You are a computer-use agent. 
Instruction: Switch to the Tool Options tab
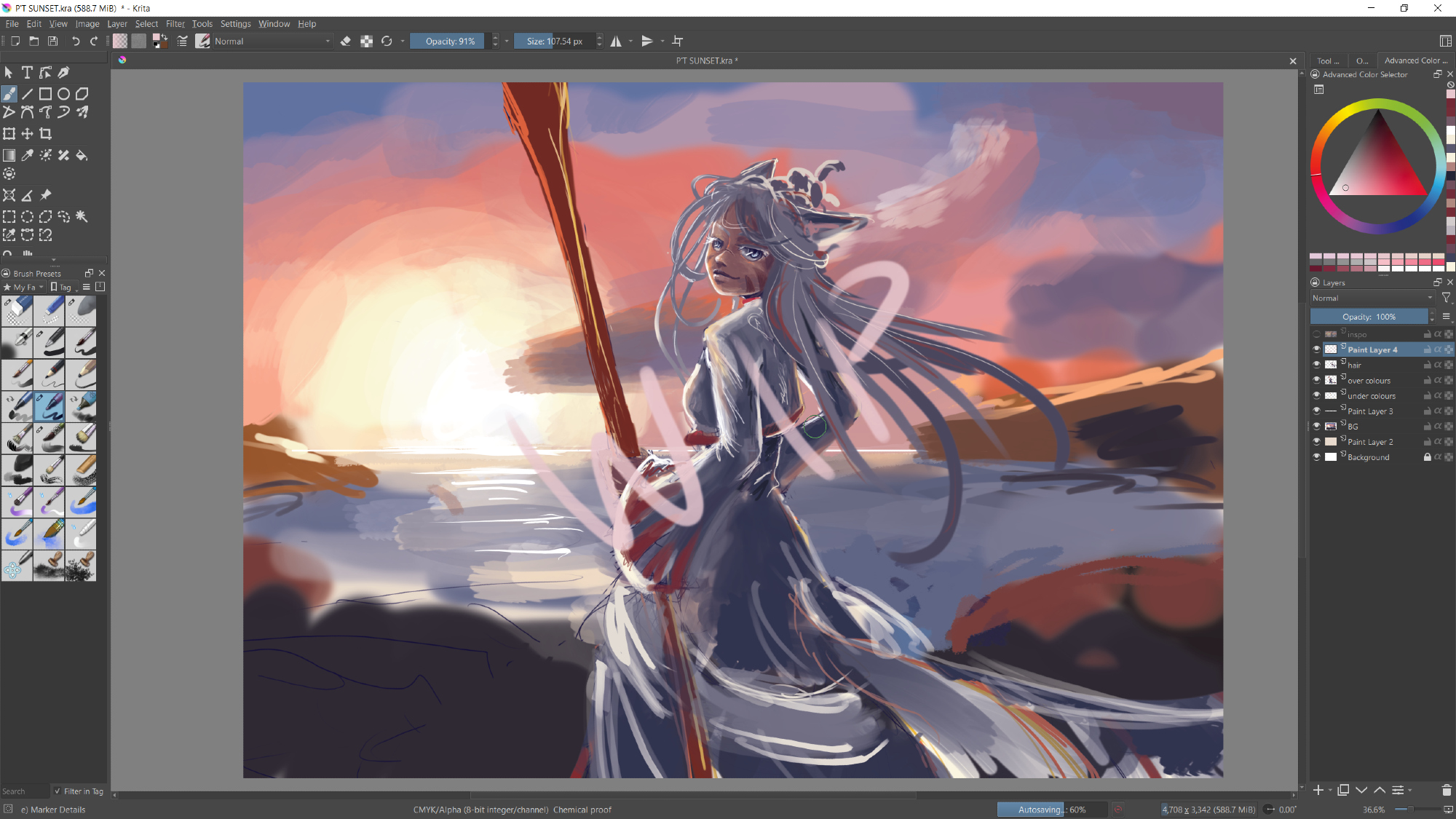click(1327, 61)
